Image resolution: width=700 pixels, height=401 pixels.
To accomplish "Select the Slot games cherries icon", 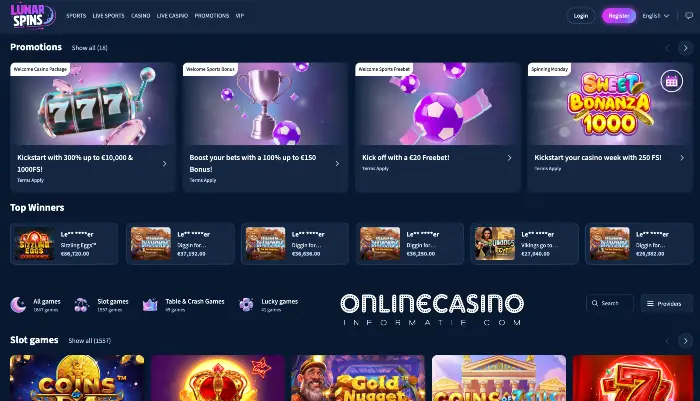I will (x=81, y=305).
